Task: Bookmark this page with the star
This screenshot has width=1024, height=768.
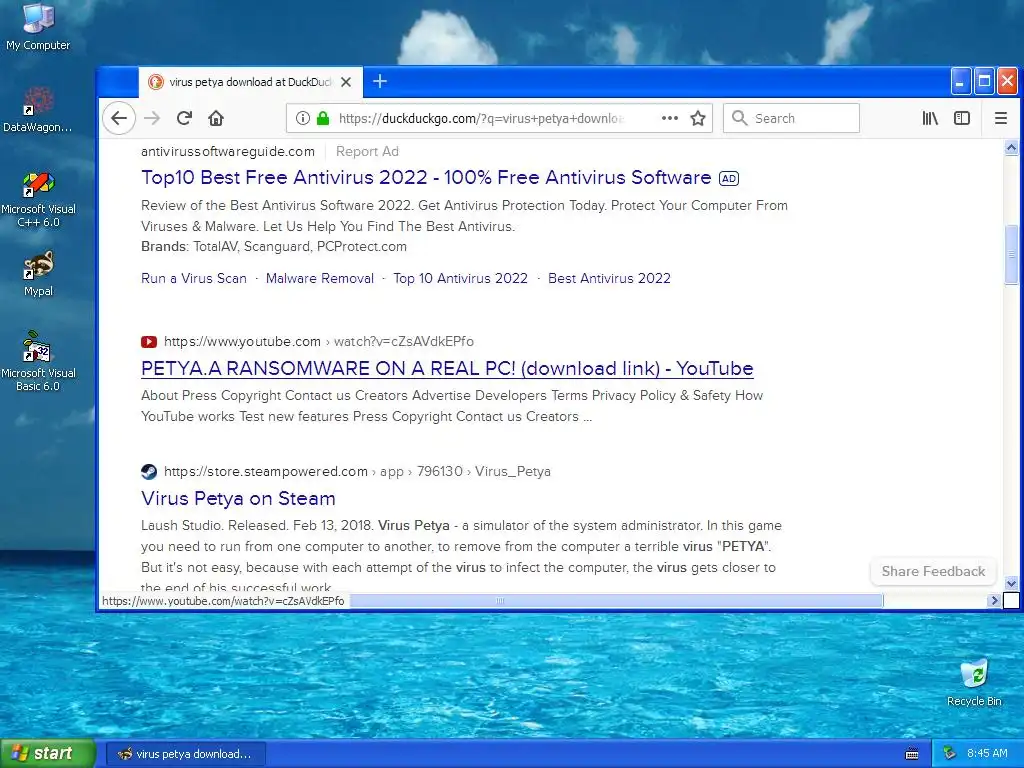Action: tap(698, 118)
